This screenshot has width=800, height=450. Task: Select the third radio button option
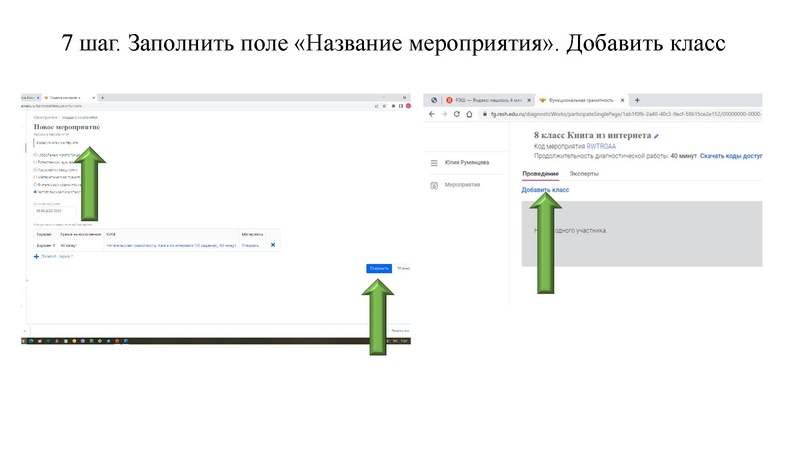coord(37,170)
